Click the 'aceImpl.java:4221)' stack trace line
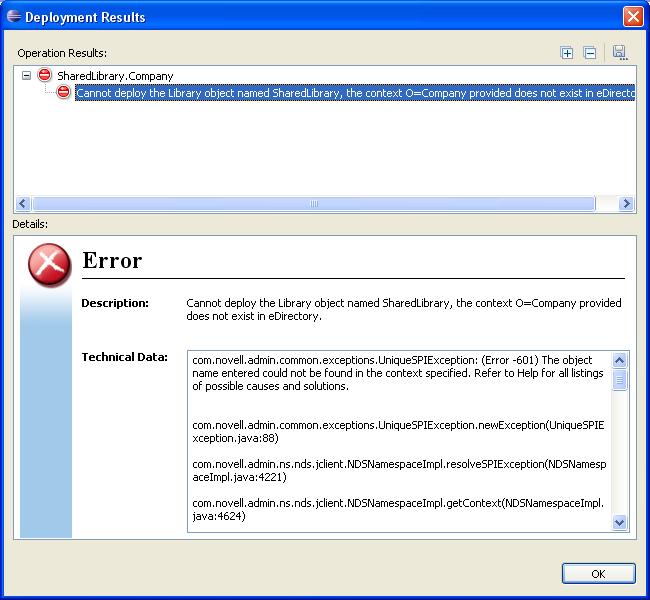The width and height of the screenshot is (650, 600). click(x=239, y=477)
